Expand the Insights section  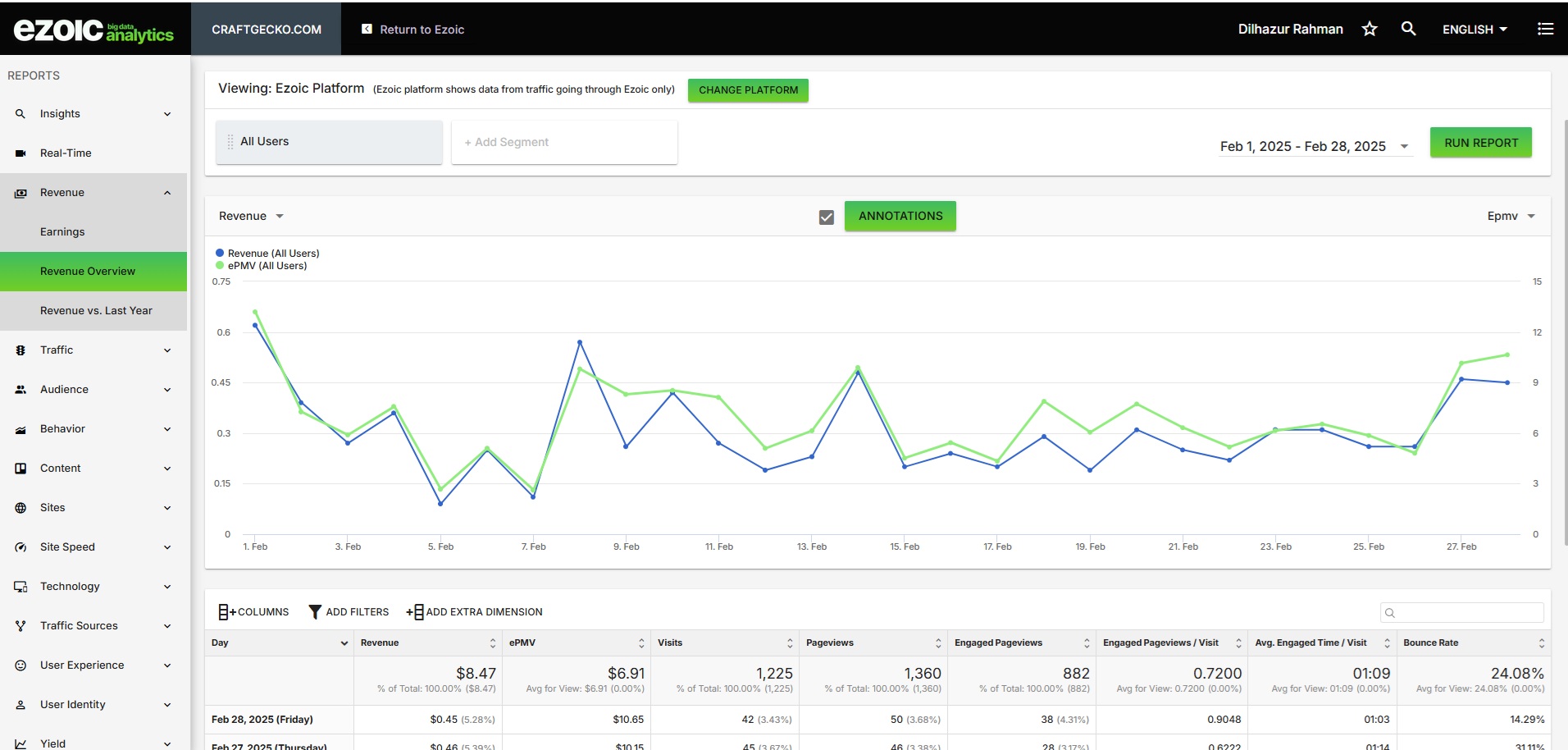coord(167,114)
